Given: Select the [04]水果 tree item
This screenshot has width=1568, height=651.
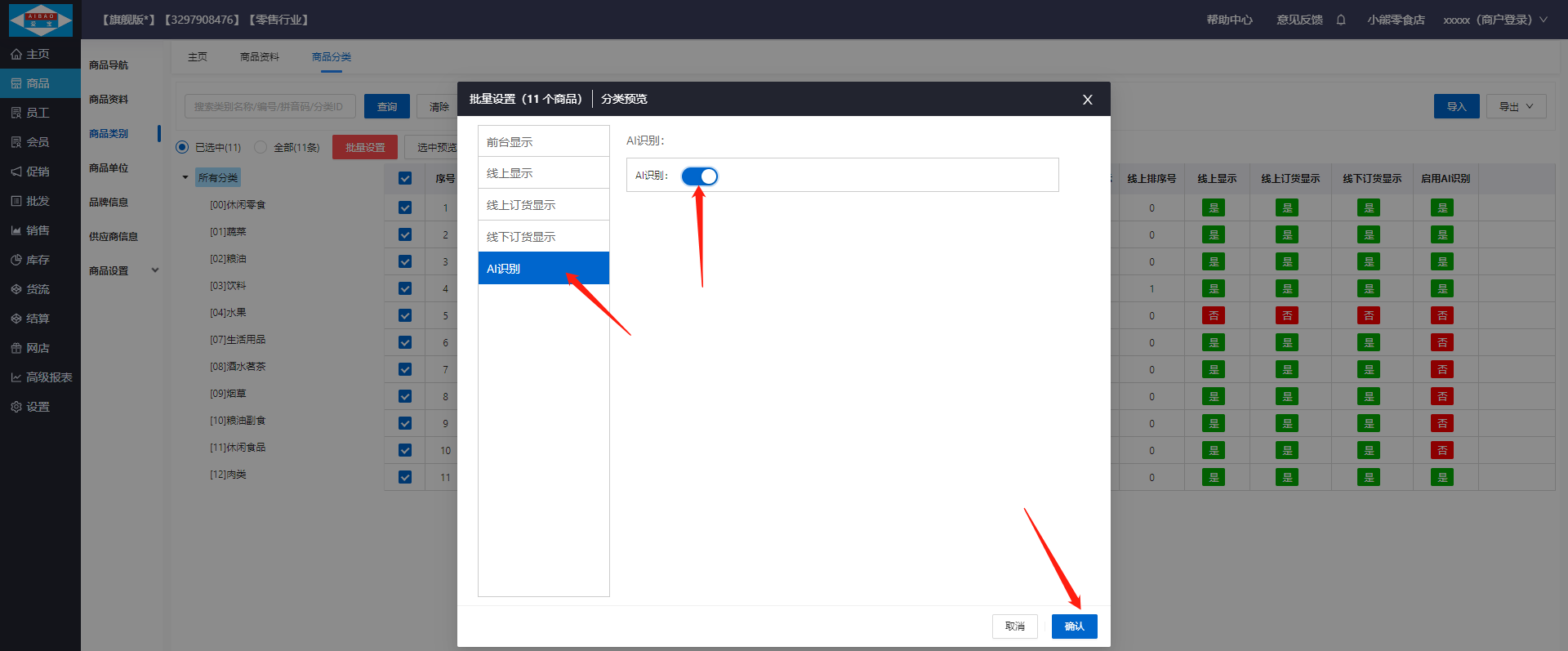Looking at the screenshot, I should [x=228, y=312].
